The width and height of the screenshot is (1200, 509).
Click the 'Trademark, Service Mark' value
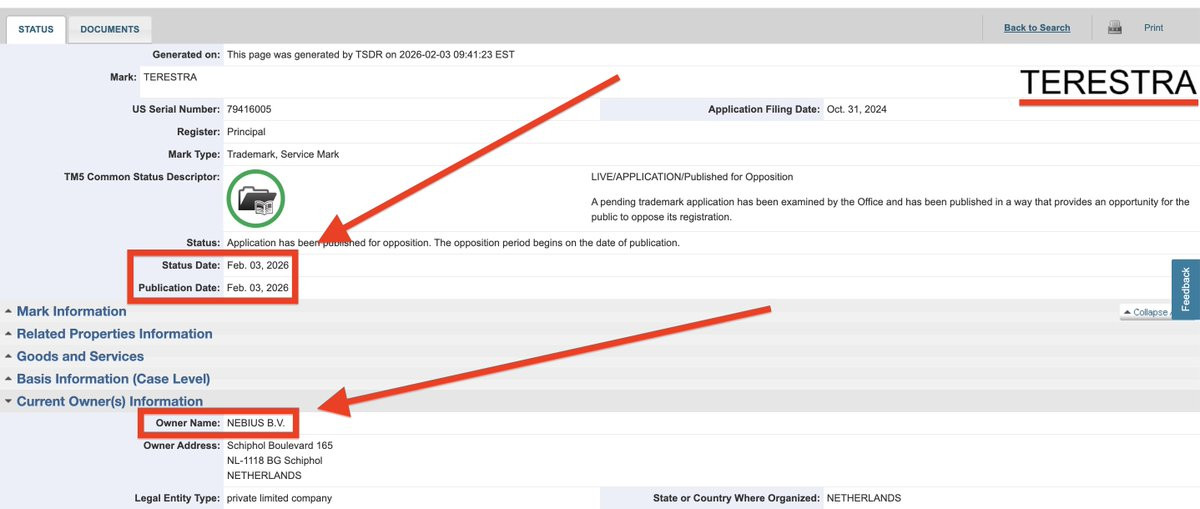click(x=283, y=155)
